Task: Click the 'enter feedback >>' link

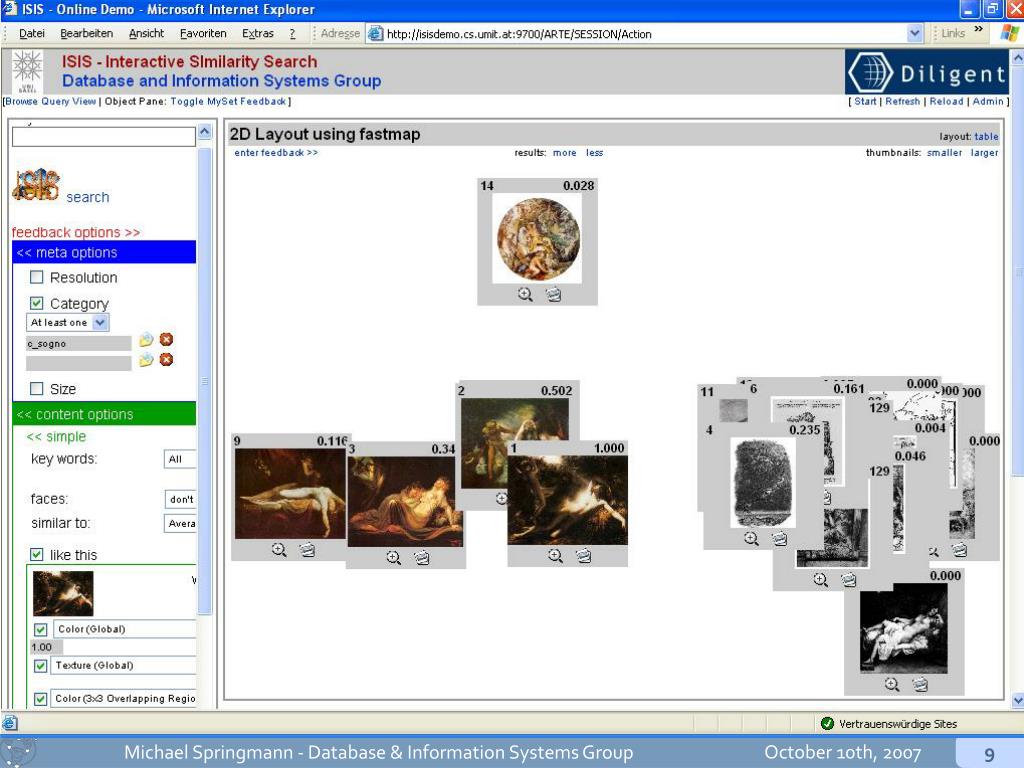Action: coord(276,153)
